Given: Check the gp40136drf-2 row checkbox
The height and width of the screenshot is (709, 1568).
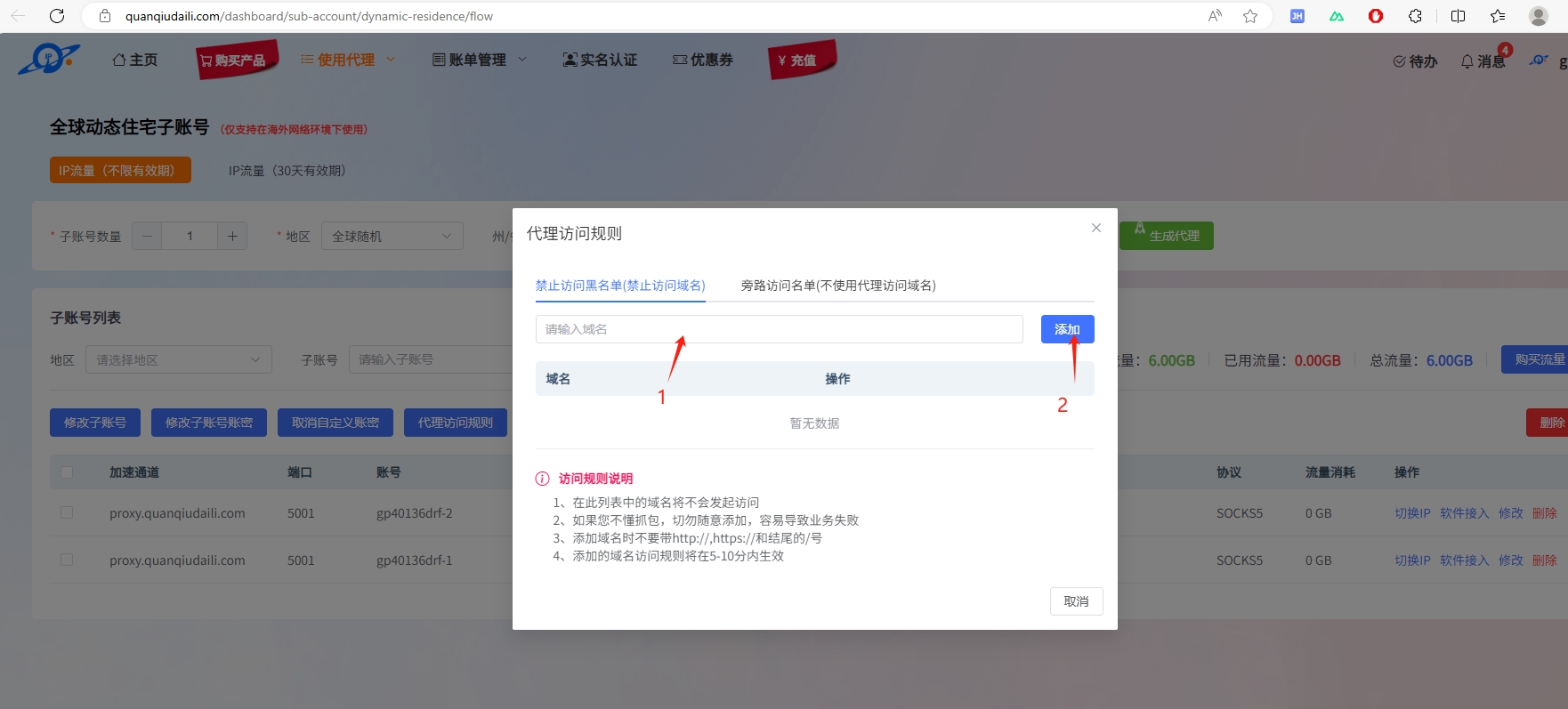Looking at the screenshot, I should [x=67, y=513].
